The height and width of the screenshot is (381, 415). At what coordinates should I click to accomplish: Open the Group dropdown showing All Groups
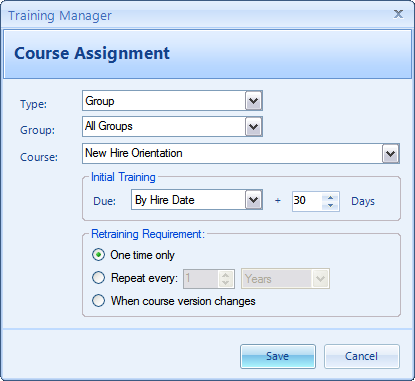254,127
